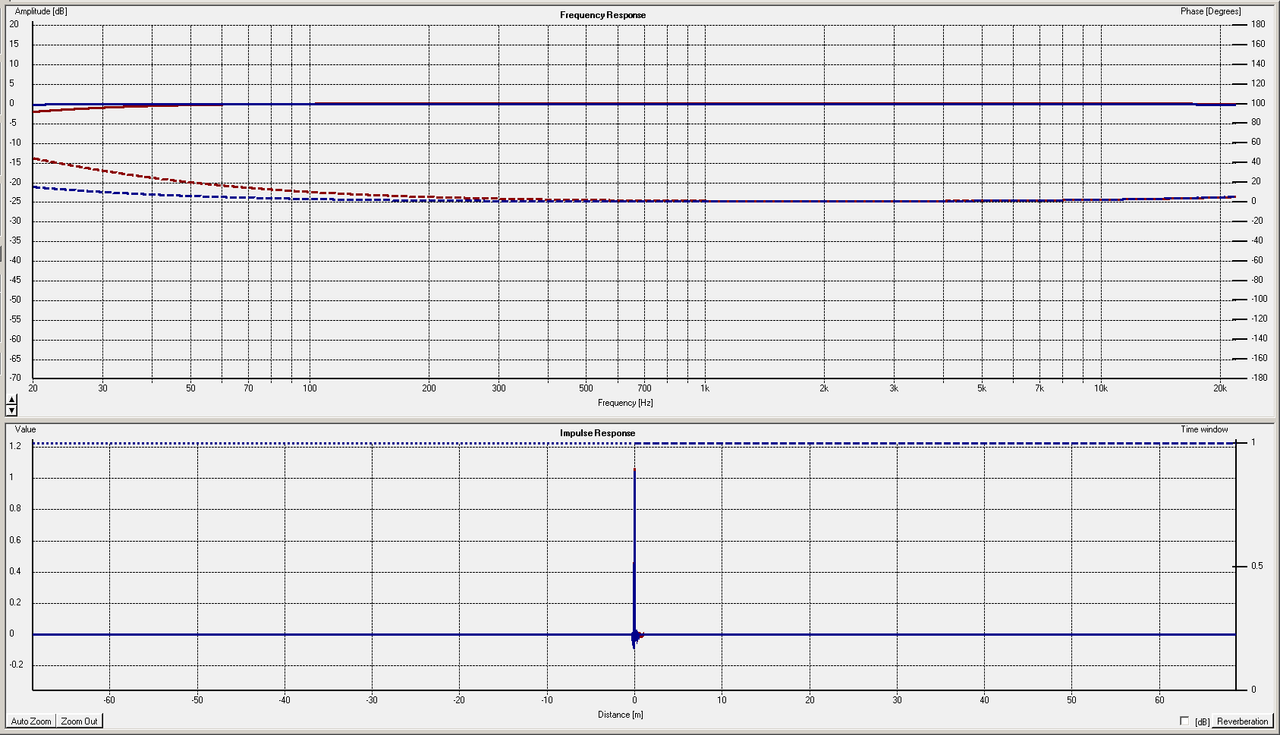Enable the [dB] checkbox
Viewport: 1280px width, 735px height.
1185,721
